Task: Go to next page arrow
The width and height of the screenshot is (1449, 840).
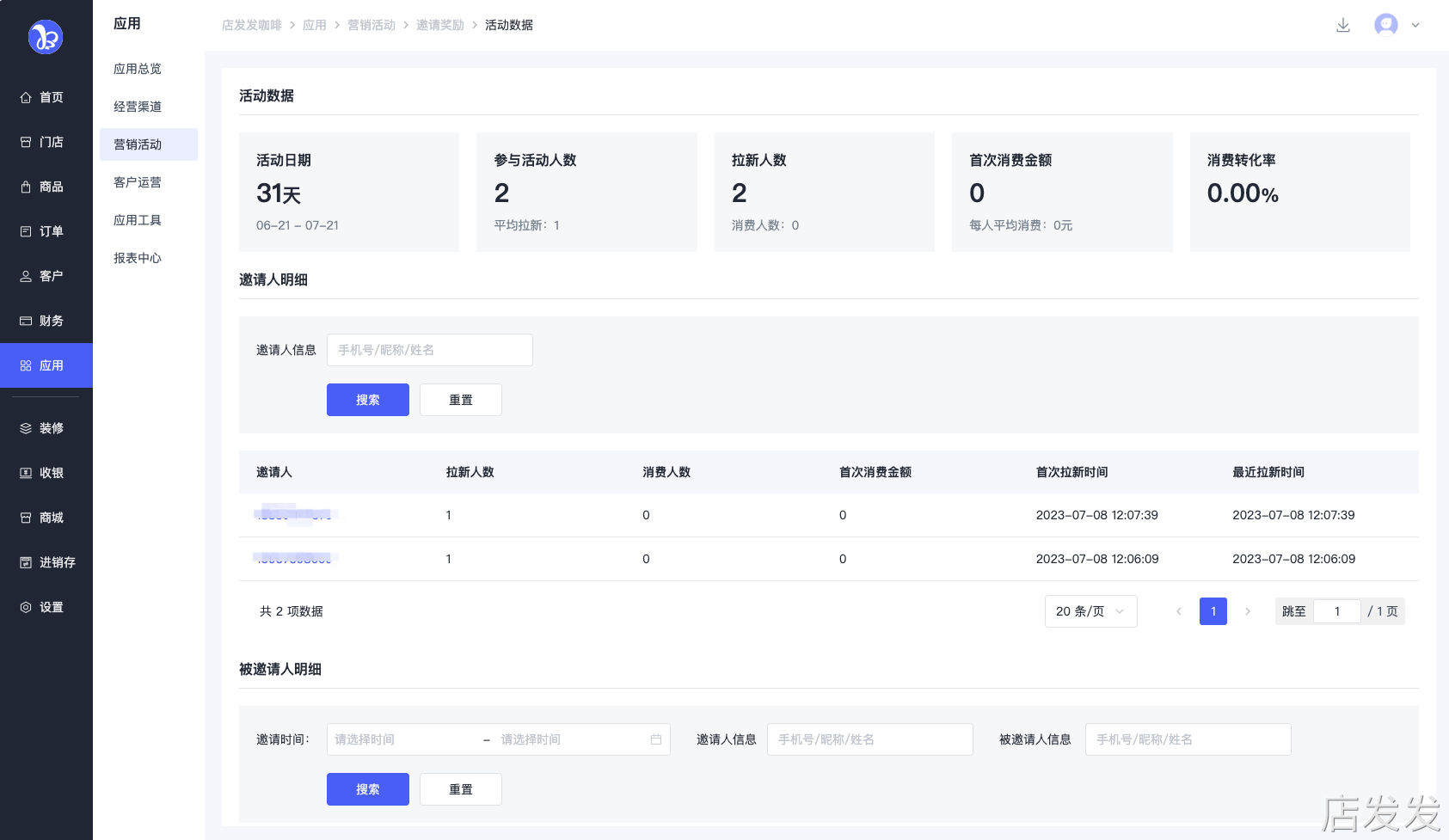Action: 1248,611
